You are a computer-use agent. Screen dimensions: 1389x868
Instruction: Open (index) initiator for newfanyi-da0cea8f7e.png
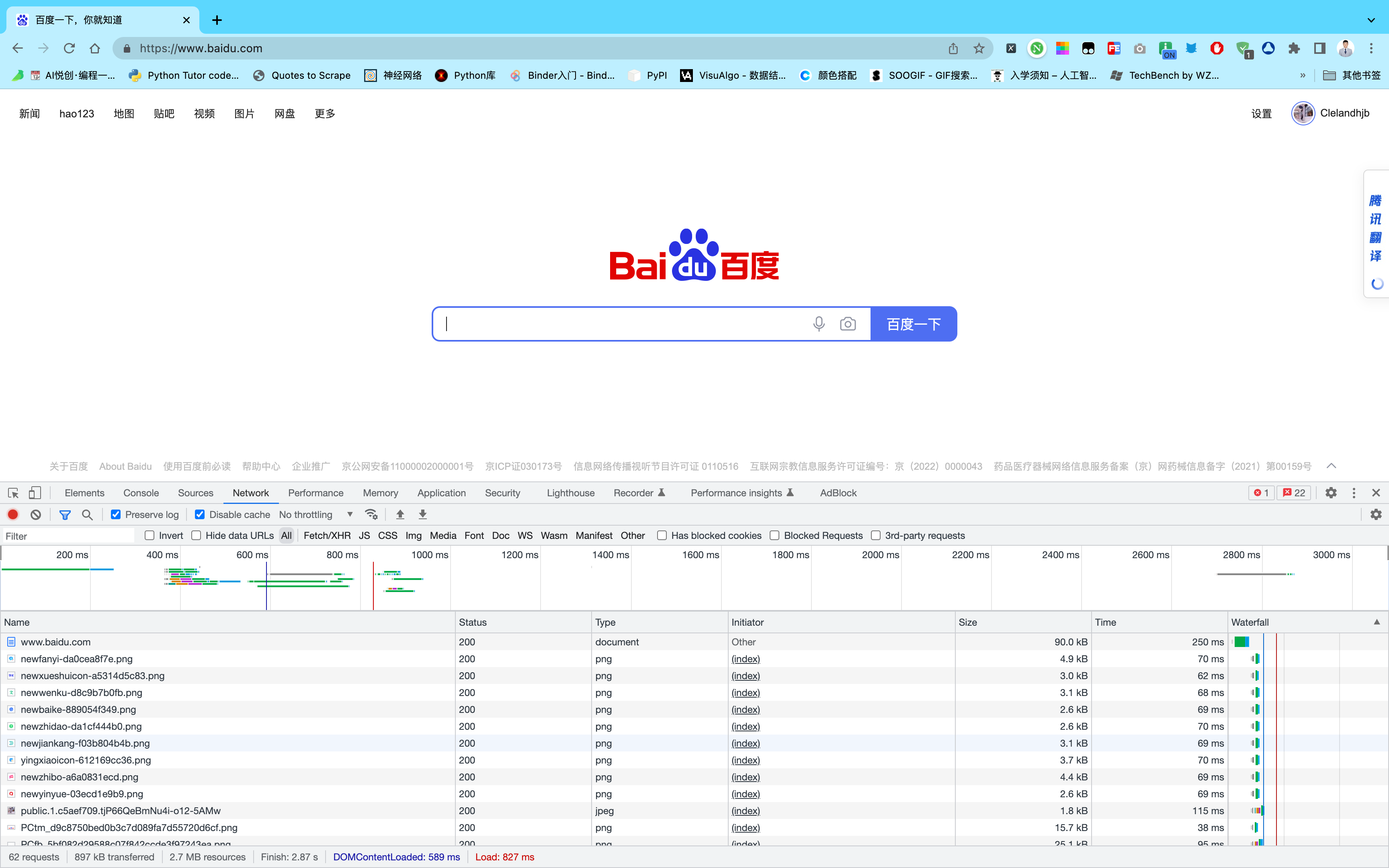point(746,659)
